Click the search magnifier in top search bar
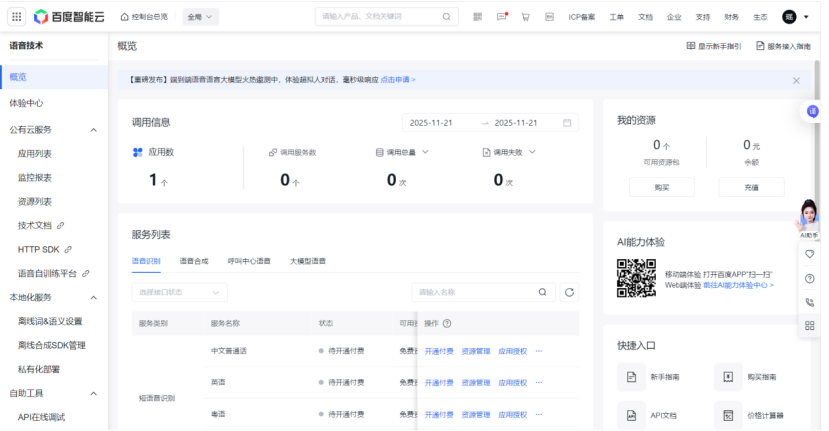The width and height of the screenshot is (829, 431). 446,17
